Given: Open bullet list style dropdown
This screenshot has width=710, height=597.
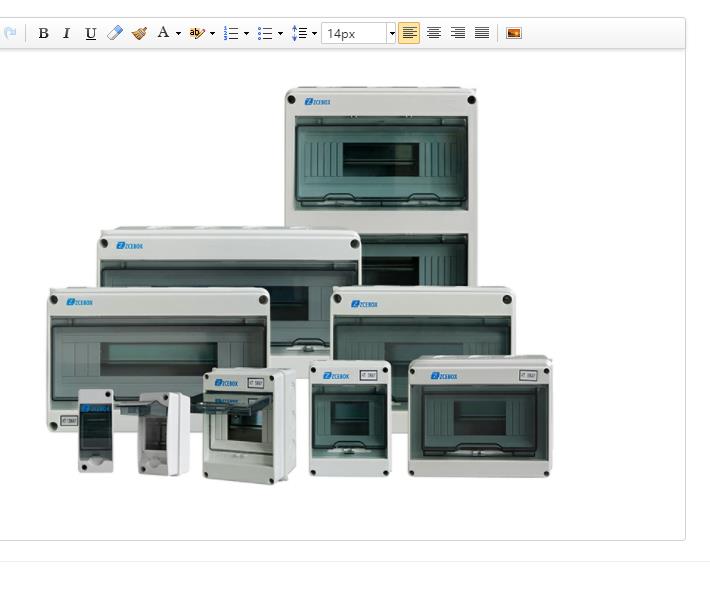Looking at the screenshot, I should [x=280, y=33].
